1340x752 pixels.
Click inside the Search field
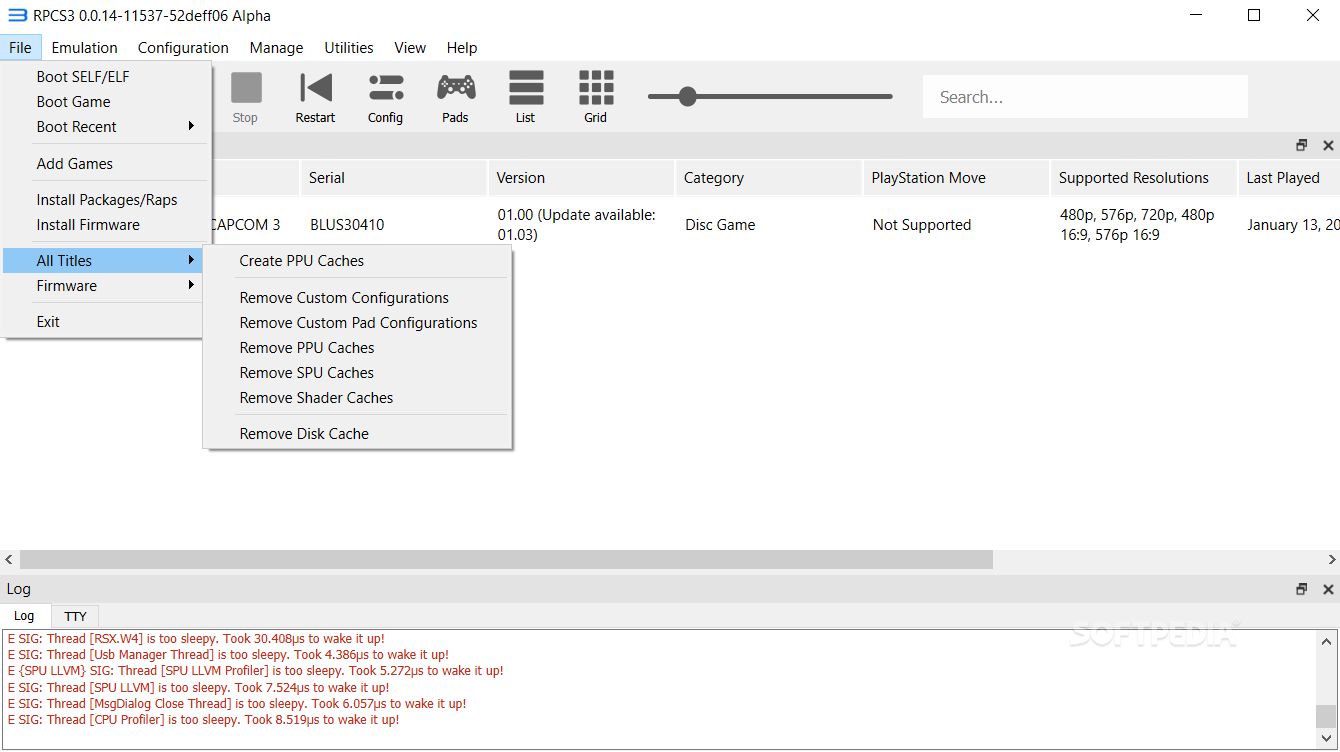[x=1084, y=96]
